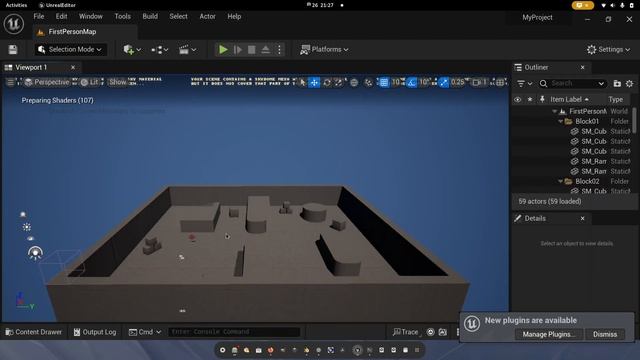
Task: Open the Select menu
Action: coord(178,16)
